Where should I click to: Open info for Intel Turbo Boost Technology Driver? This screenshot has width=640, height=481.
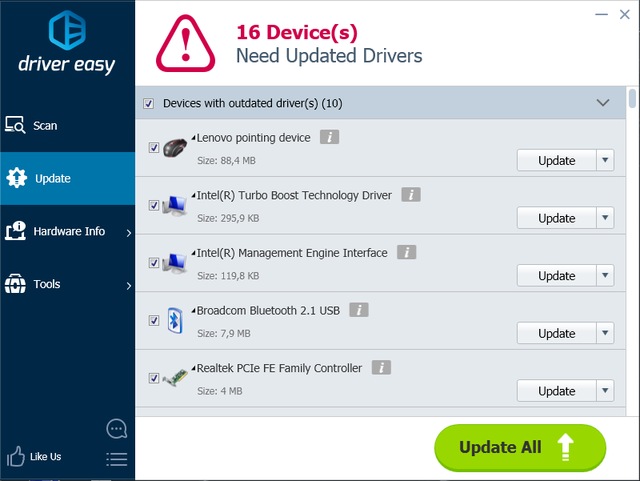[411, 195]
